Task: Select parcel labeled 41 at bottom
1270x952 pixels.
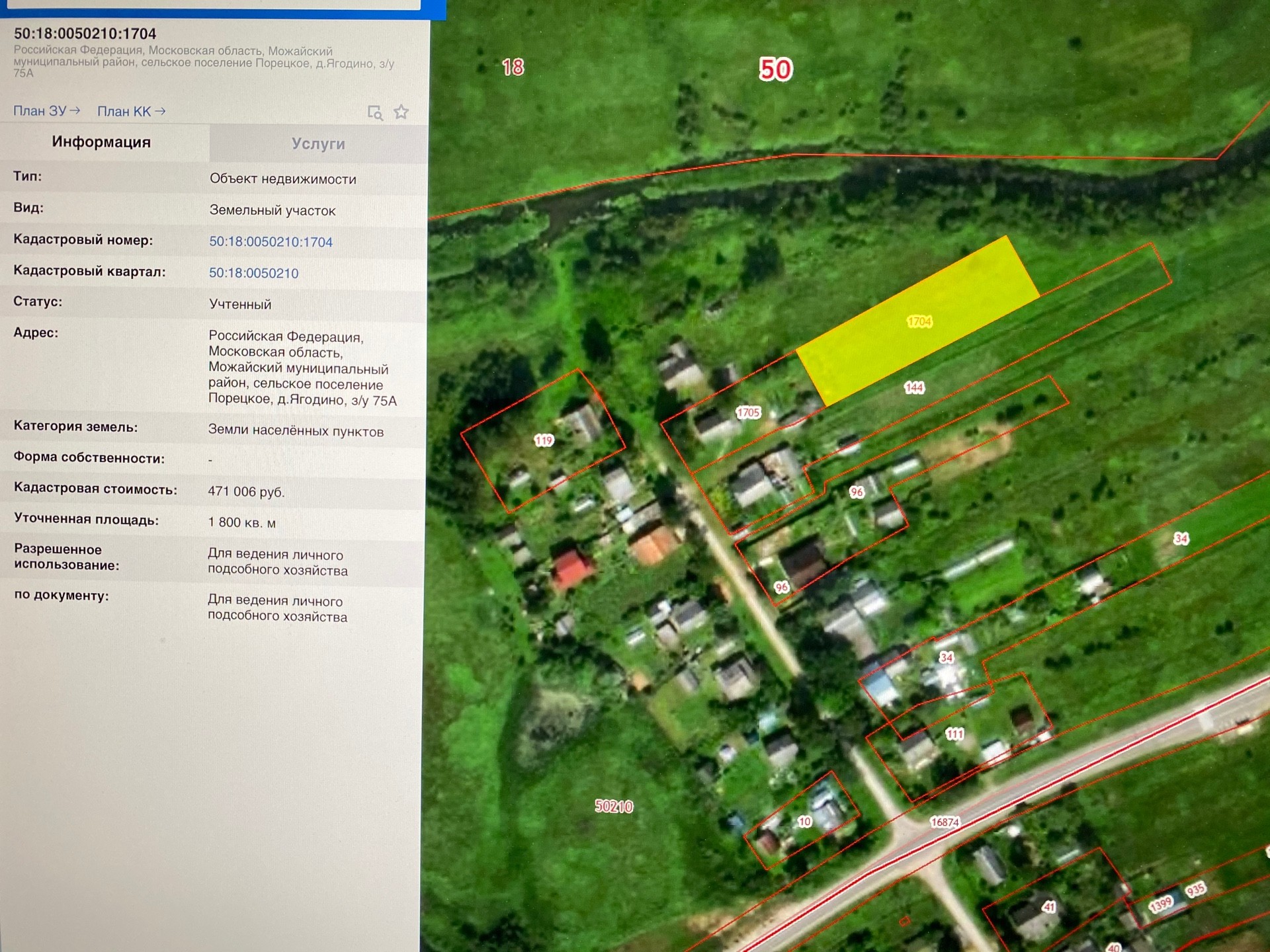Action: point(1048,907)
